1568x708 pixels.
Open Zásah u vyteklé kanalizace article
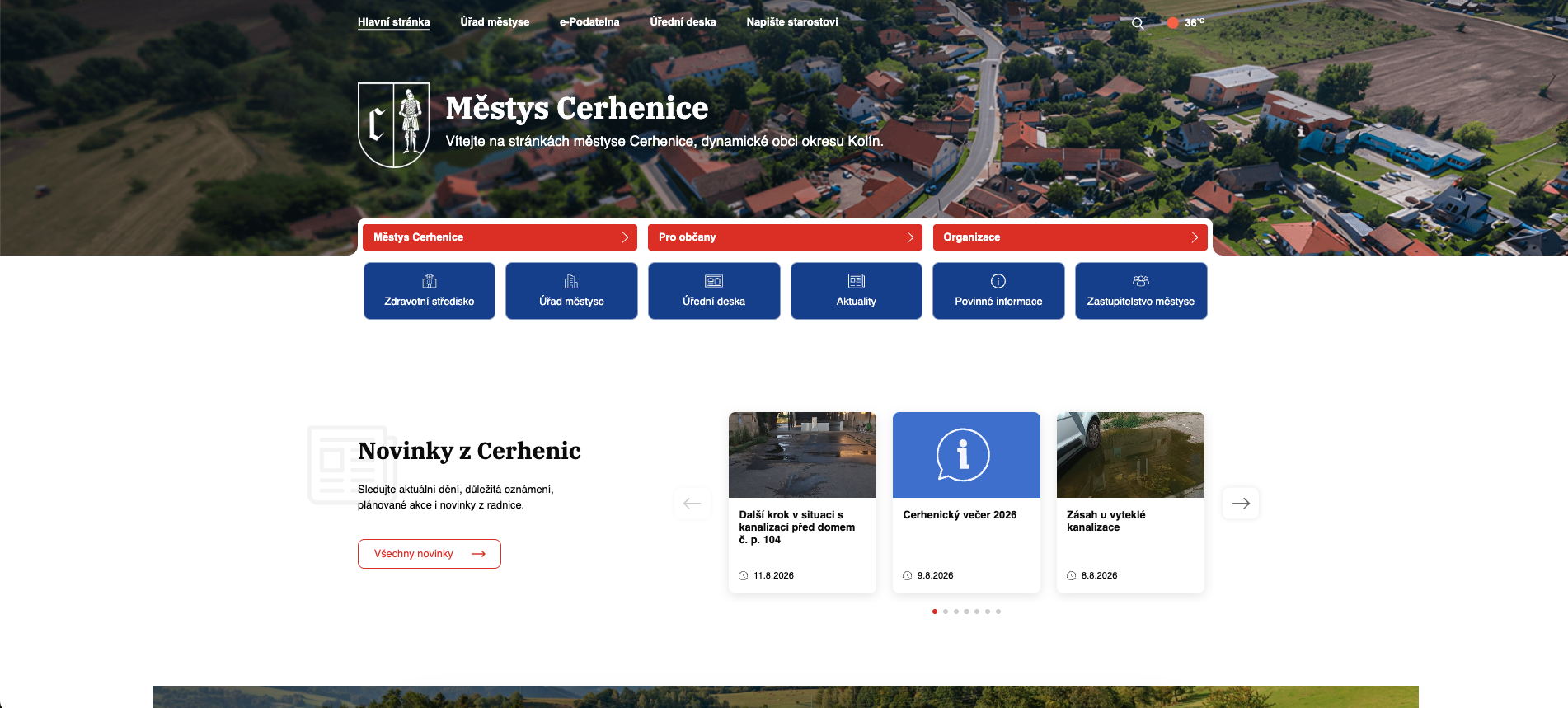1106,521
